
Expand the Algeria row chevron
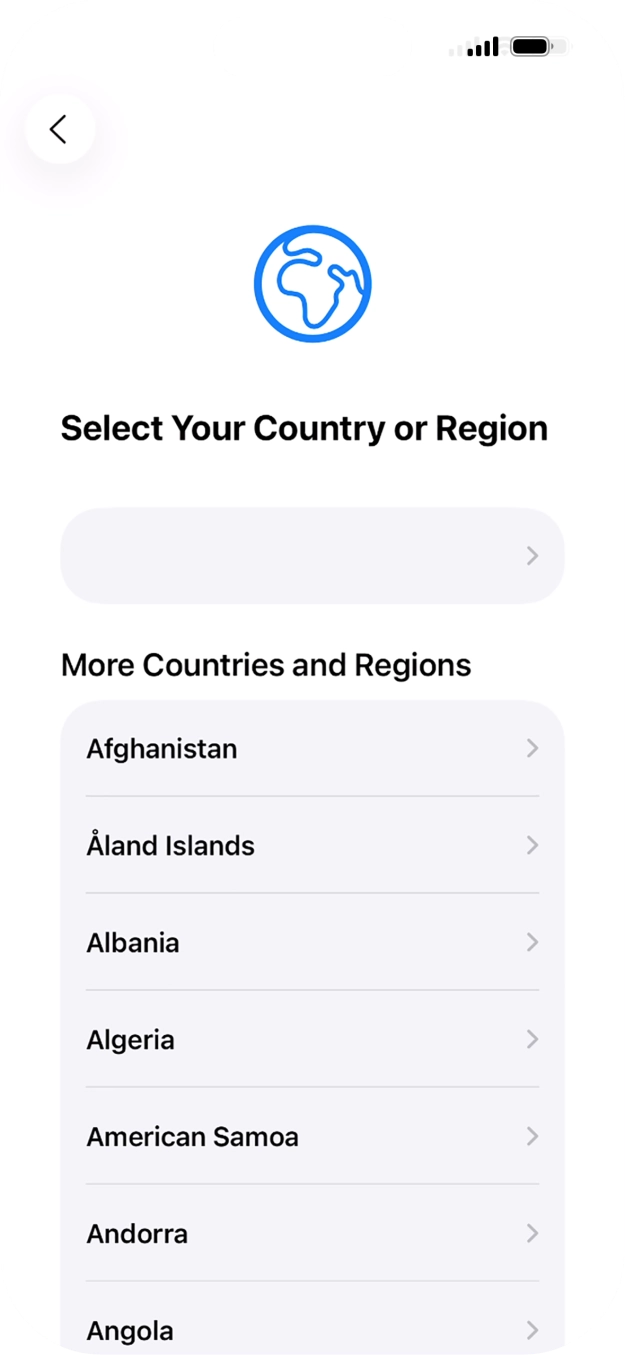coord(531,1039)
